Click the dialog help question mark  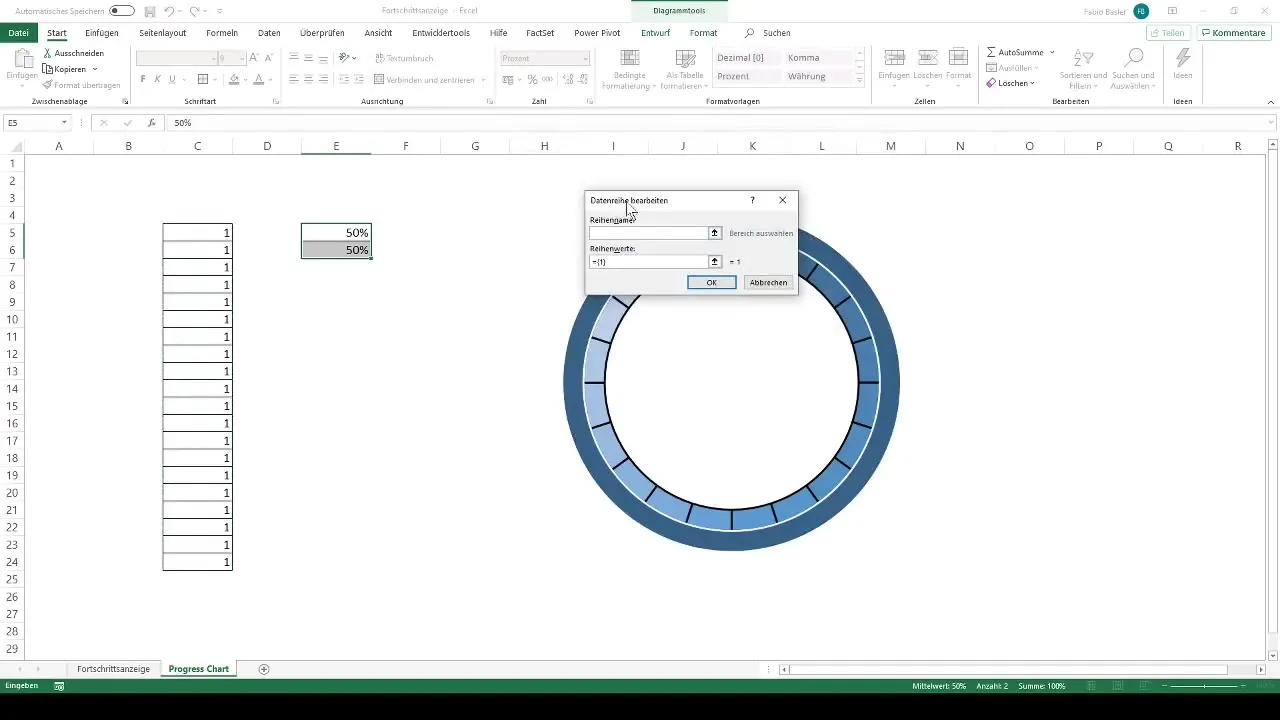(752, 200)
